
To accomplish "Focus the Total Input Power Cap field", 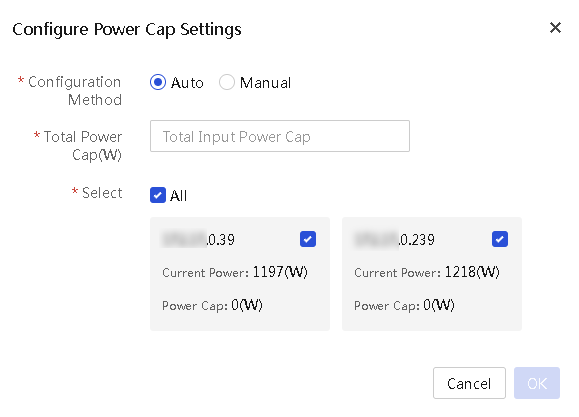I will [x=280, y=136].
